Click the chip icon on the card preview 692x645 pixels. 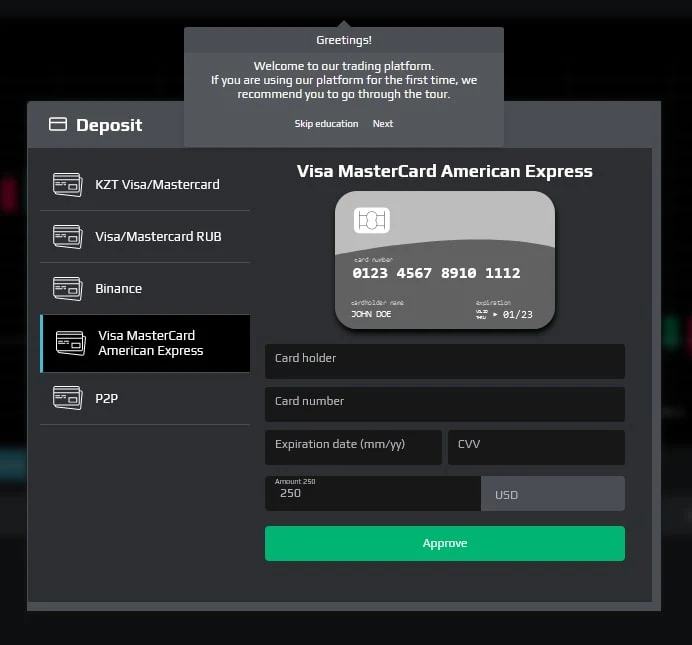(372, 220)
